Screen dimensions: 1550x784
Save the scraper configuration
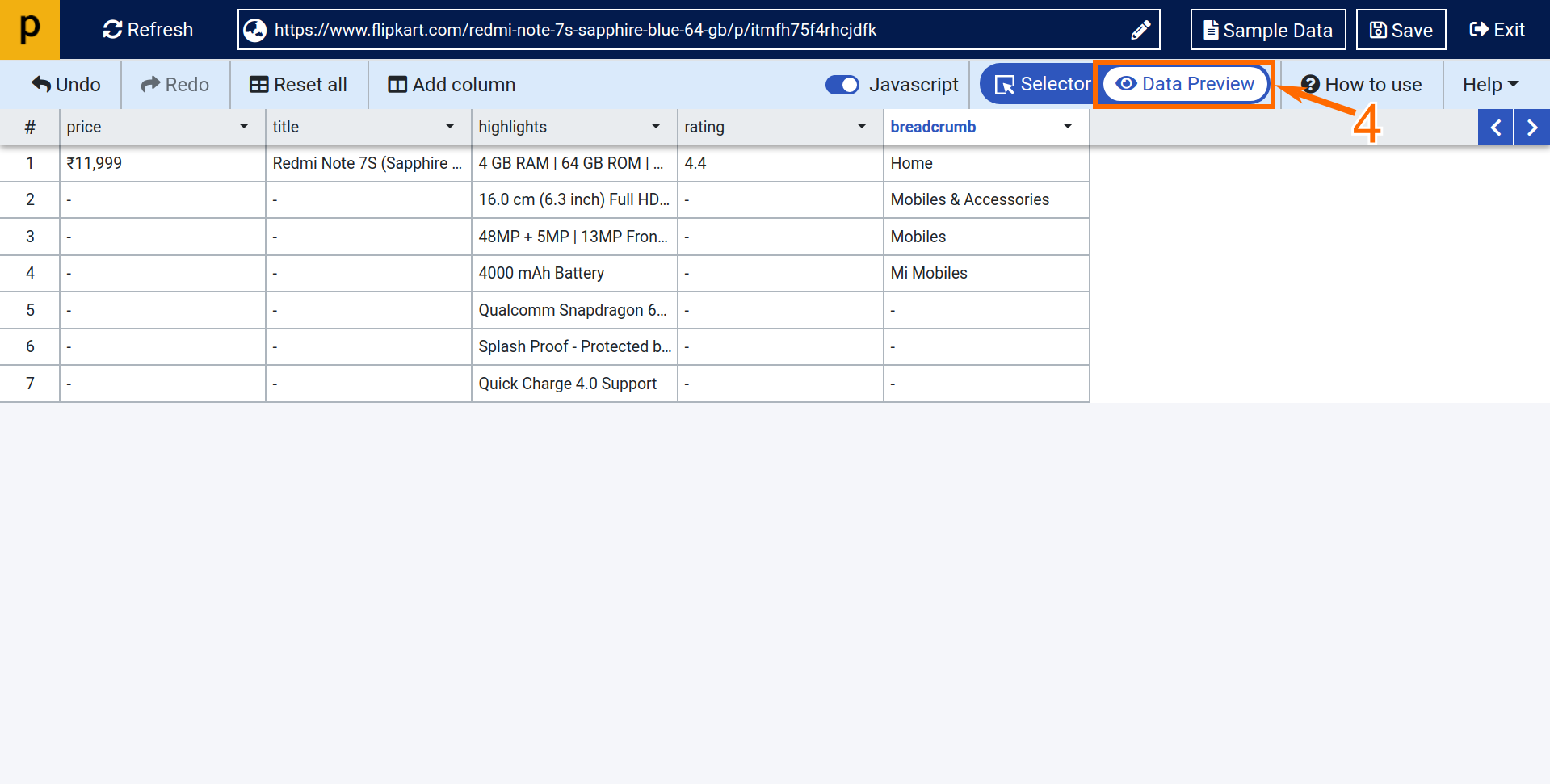coord(1401,30)
